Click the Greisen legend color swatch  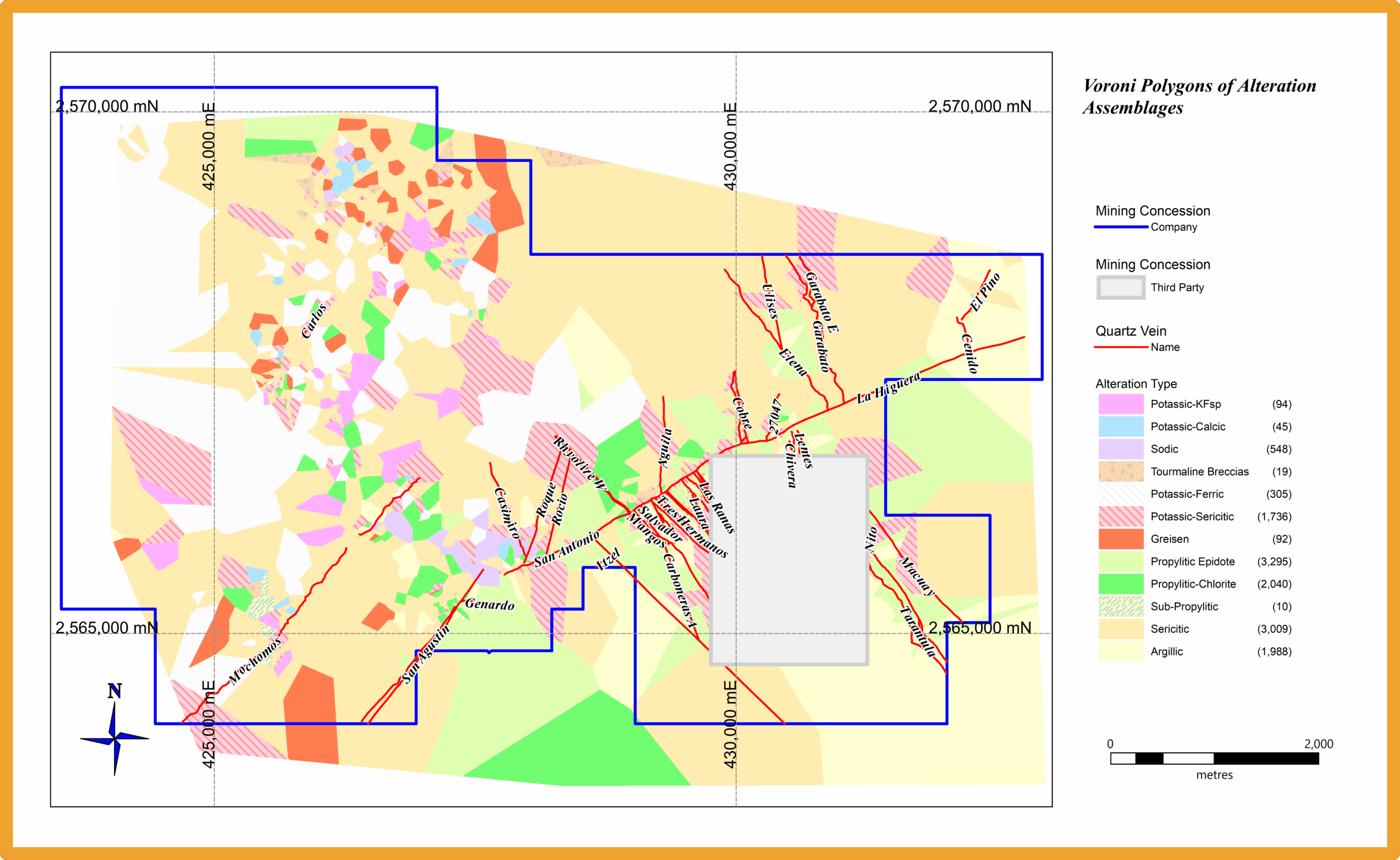click(1120, 539)
